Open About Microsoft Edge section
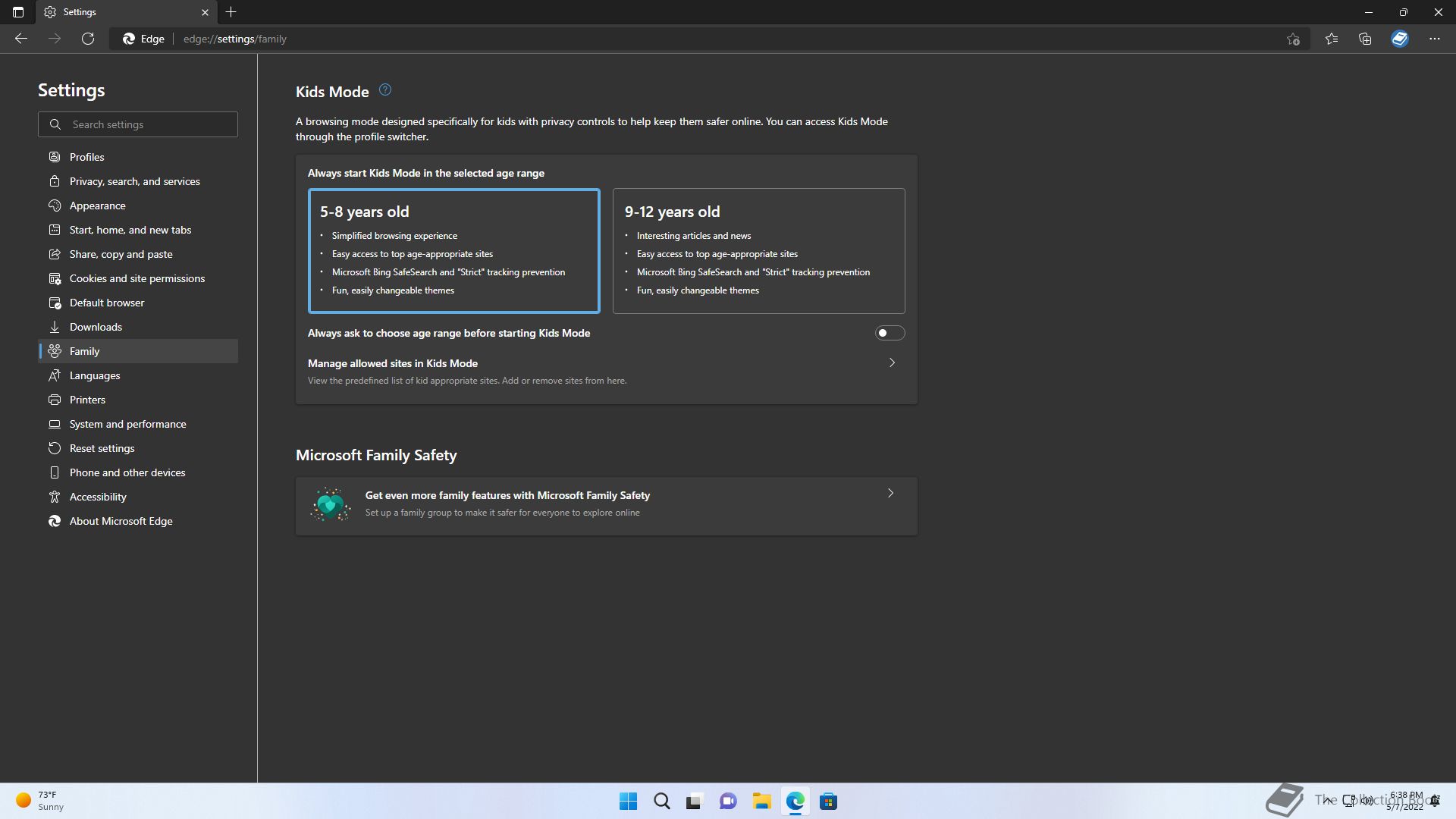Viewport: 1456px width, 819px height. [138, 521]
